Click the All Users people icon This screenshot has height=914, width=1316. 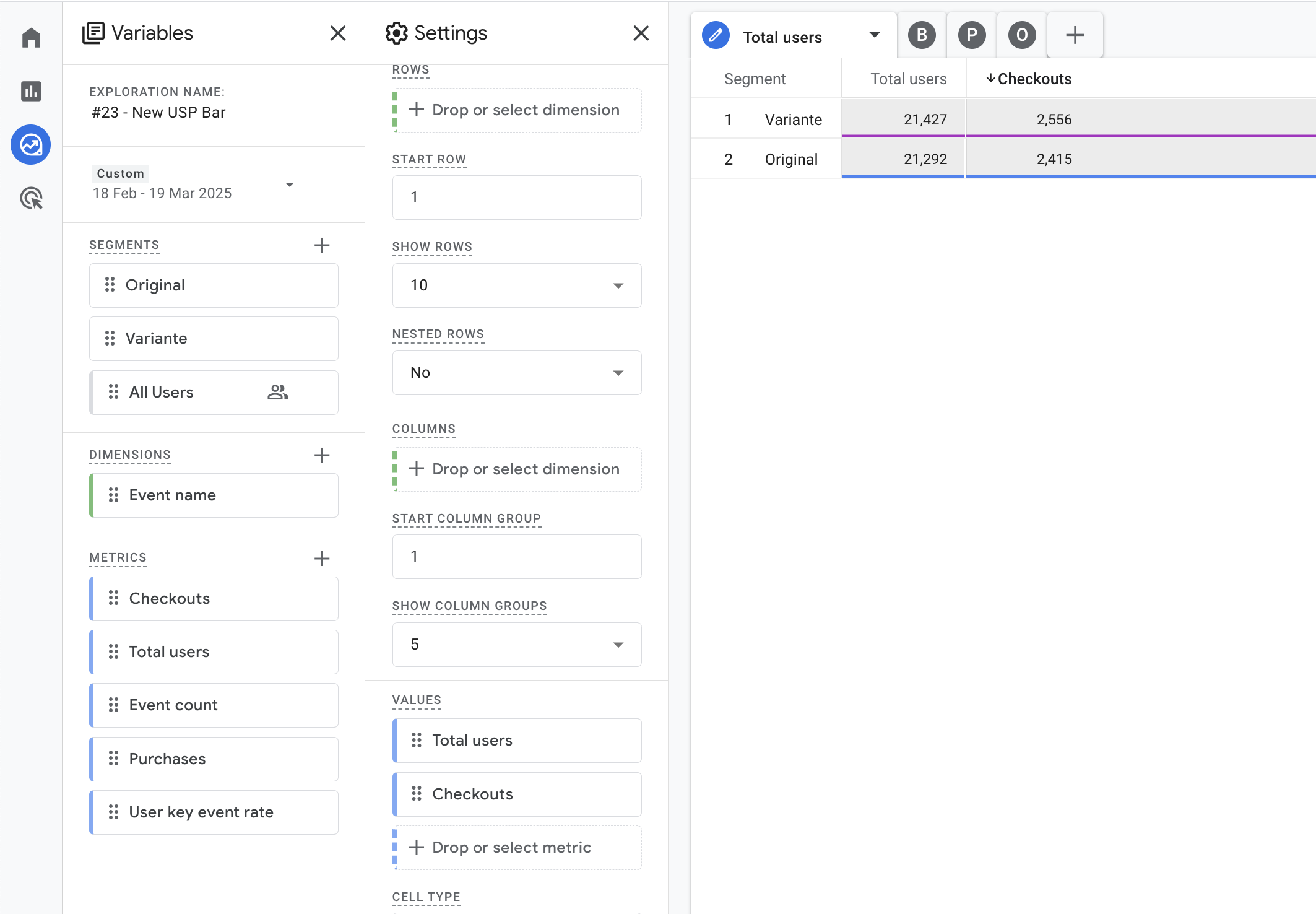[278, 392]
